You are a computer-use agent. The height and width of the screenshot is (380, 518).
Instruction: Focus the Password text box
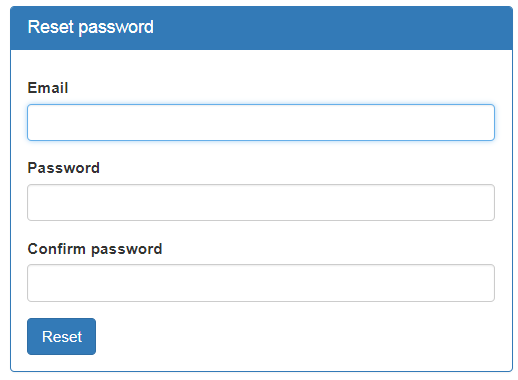[261, 202]
